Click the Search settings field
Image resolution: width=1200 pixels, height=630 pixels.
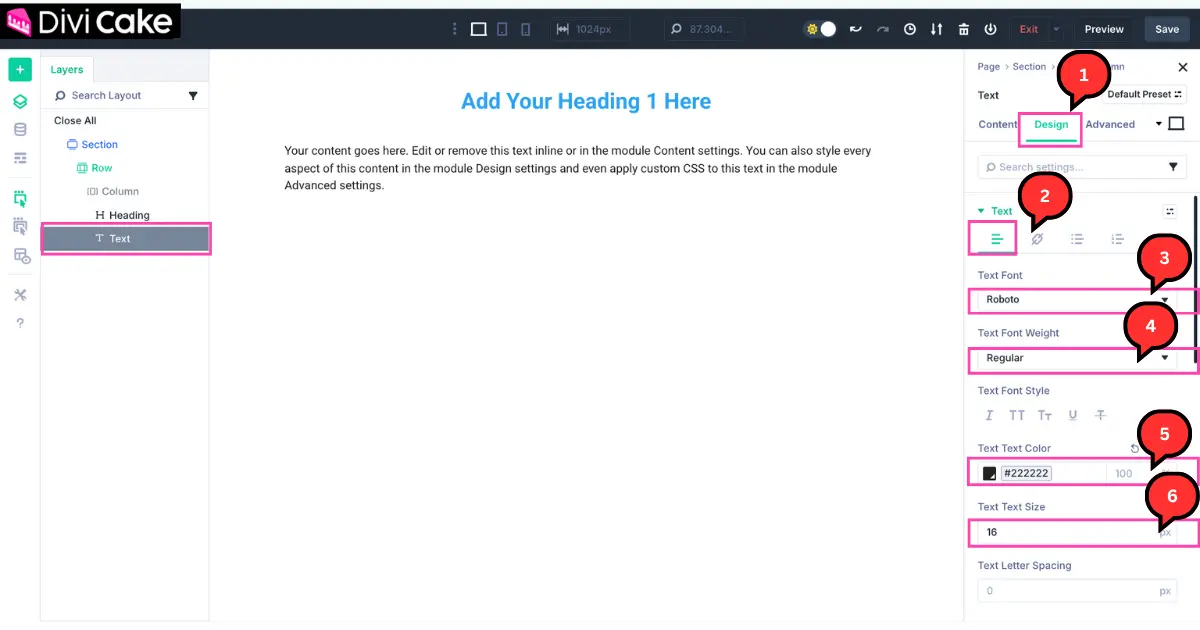(1068, 167)
